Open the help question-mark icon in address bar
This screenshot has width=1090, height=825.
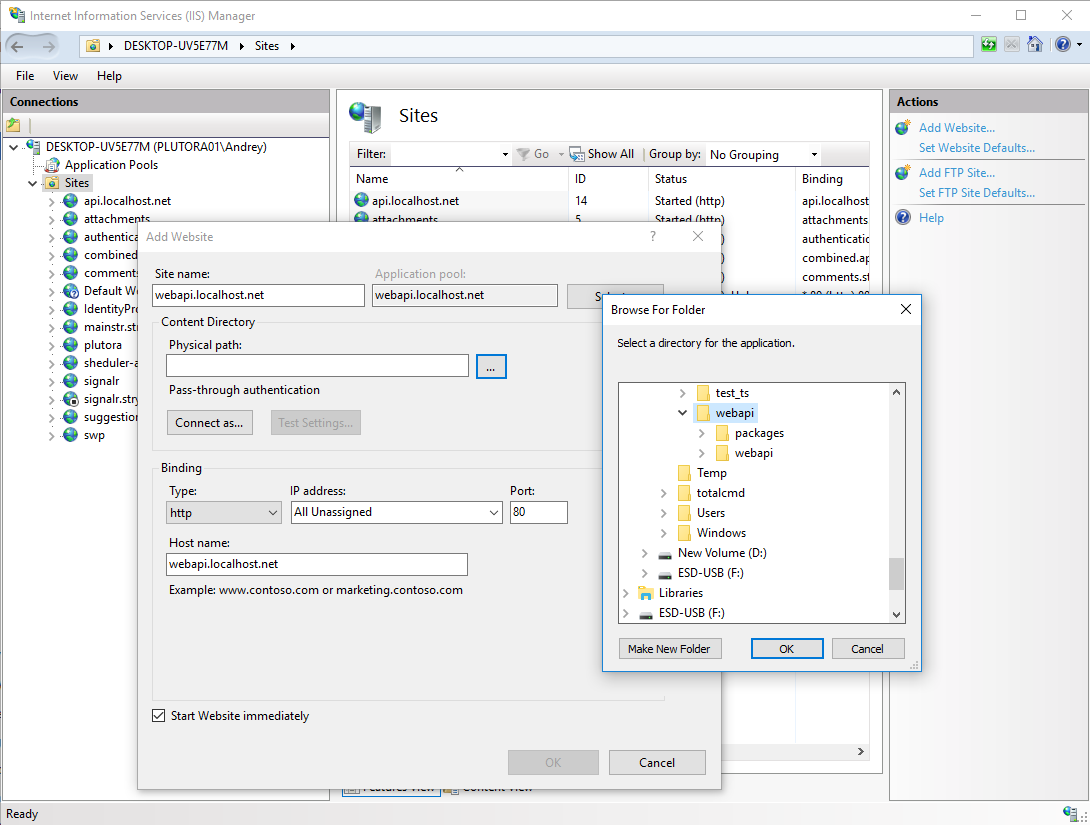tap(1063, 45)
